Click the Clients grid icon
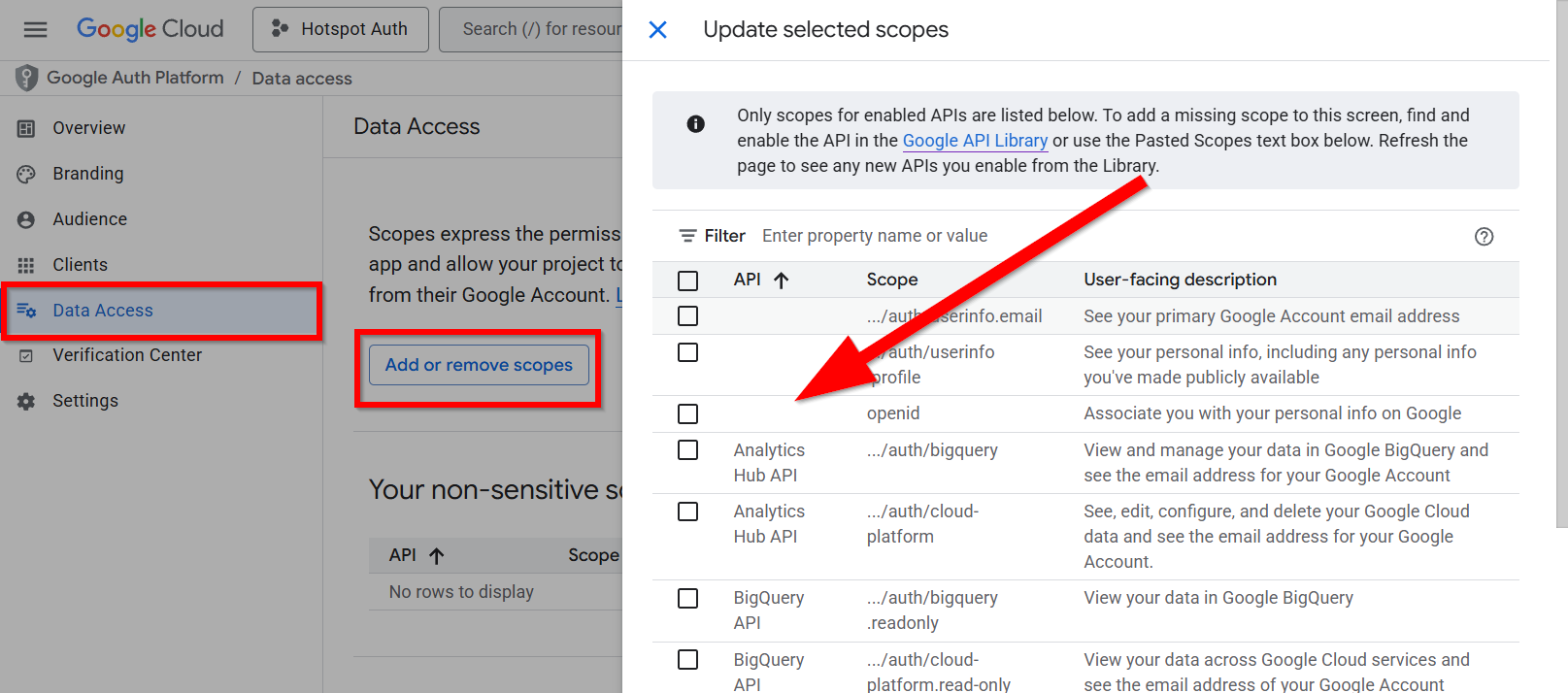Viewport: 1568px width, 693px height. 26,265
